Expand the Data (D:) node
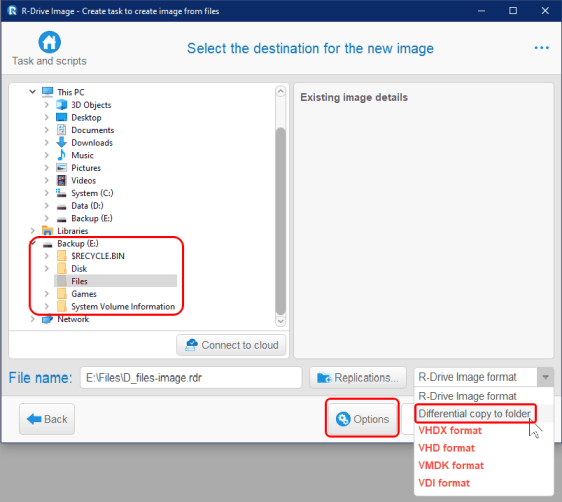Image resolution: width=562 pixels, height=502 pixels. pyautogui.click(x=46, y=205)
